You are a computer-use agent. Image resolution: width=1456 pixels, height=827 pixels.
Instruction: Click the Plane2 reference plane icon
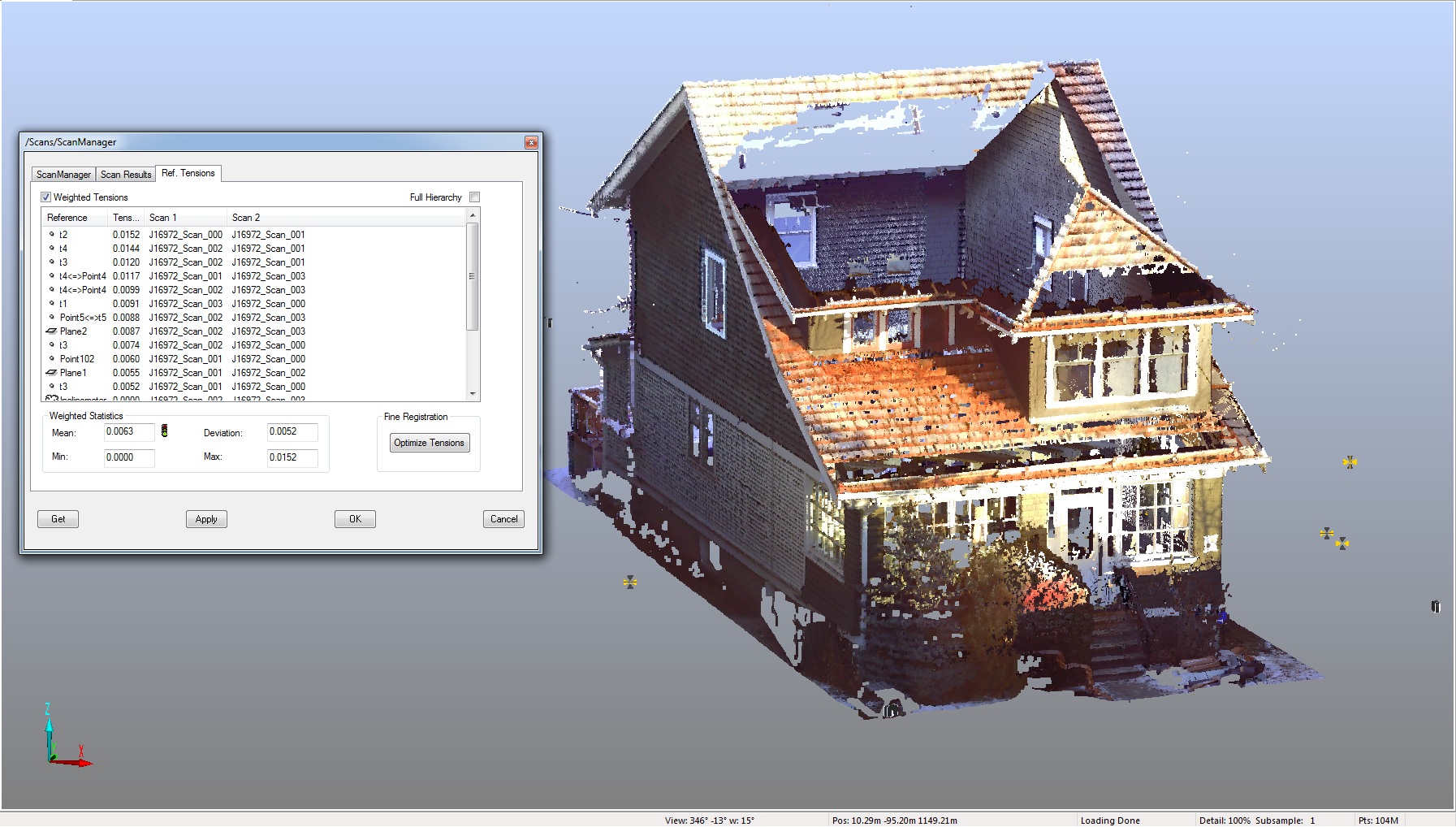[x=51, y=331]
